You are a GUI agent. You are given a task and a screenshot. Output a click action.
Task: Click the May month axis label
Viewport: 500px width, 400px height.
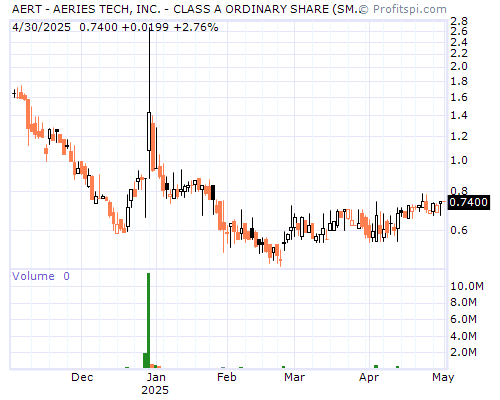[443, 377]
